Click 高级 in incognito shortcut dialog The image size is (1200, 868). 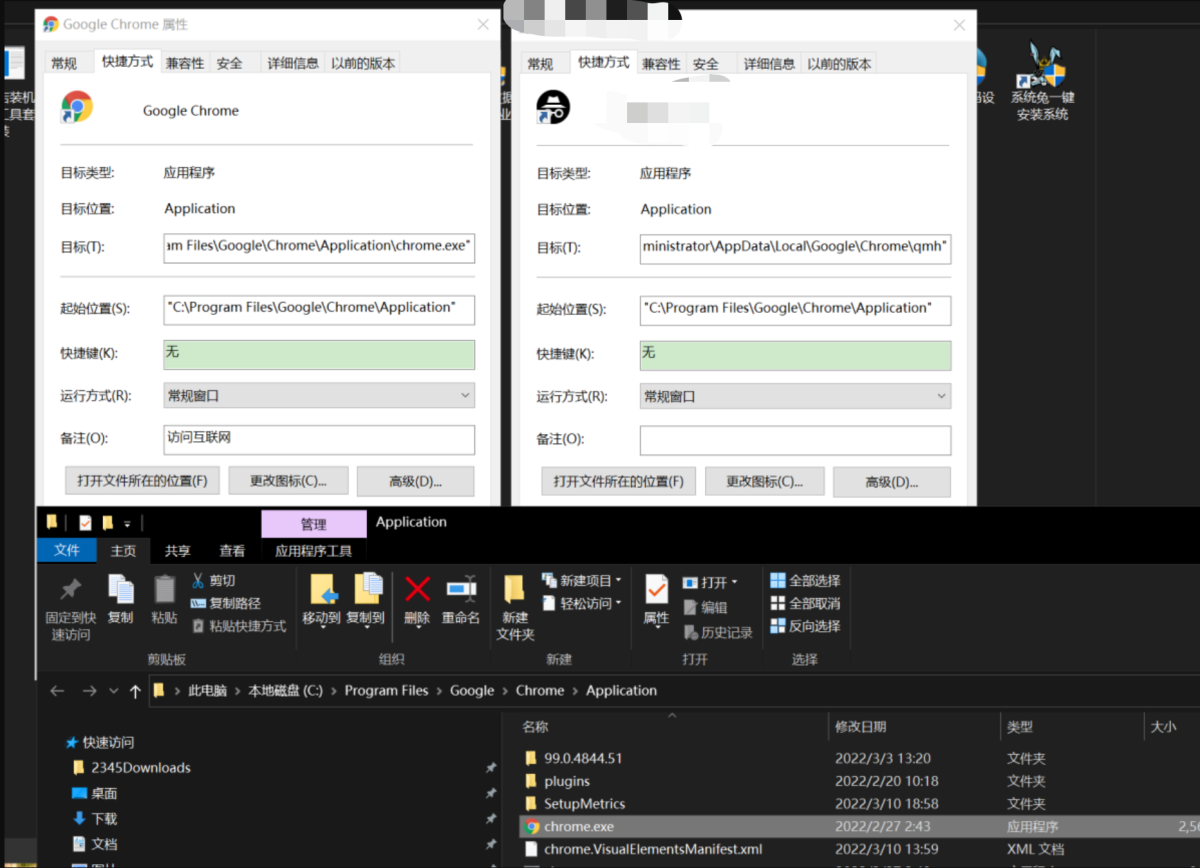(892, 482)
